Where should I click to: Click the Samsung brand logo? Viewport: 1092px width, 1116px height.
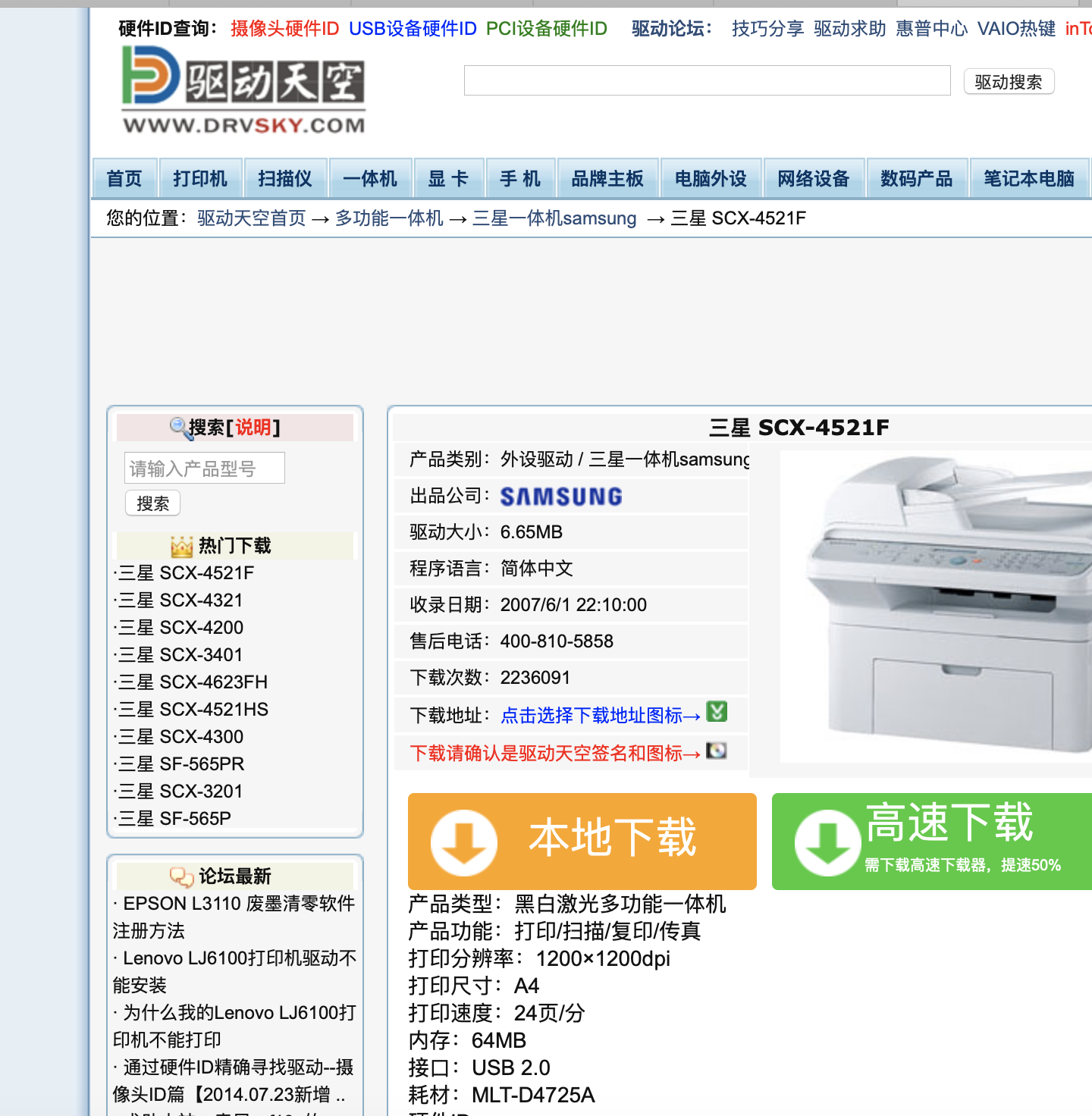[x=561, y=497]
